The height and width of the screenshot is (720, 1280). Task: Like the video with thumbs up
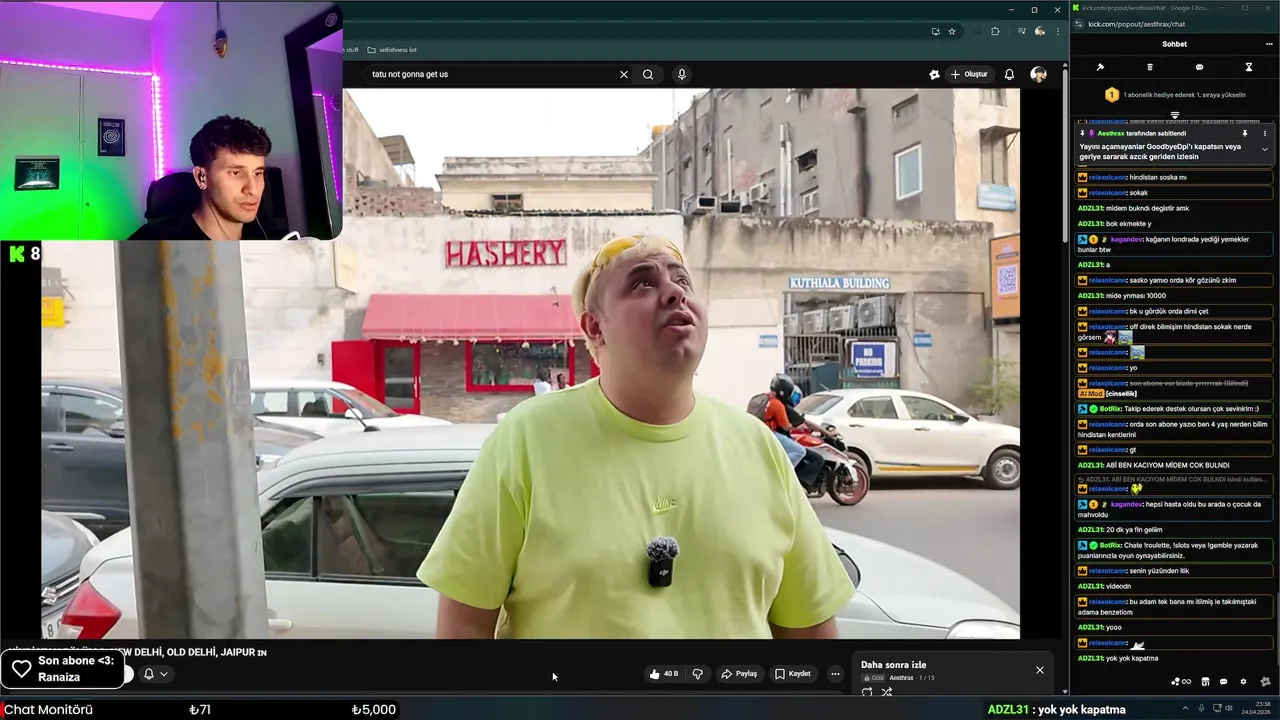pyautogui.click(x=664, y=674)
